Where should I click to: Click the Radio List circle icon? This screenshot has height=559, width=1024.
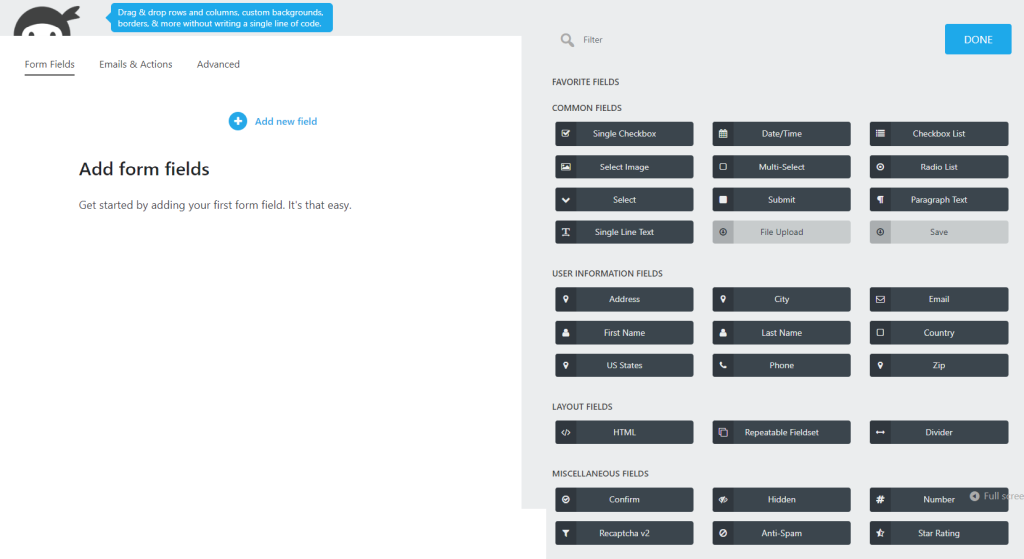point(880,167)
